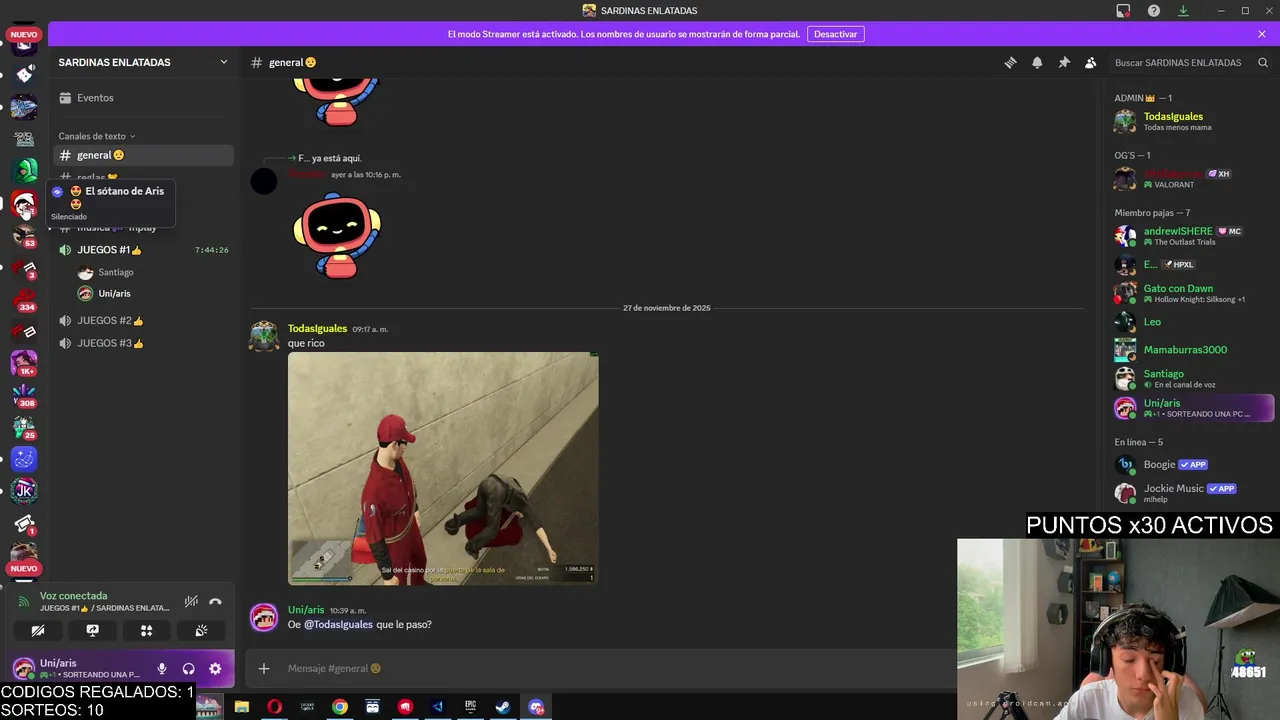This screenshot has width=1280, height=720.
Task: Select the general text channel
Action: 142,155
